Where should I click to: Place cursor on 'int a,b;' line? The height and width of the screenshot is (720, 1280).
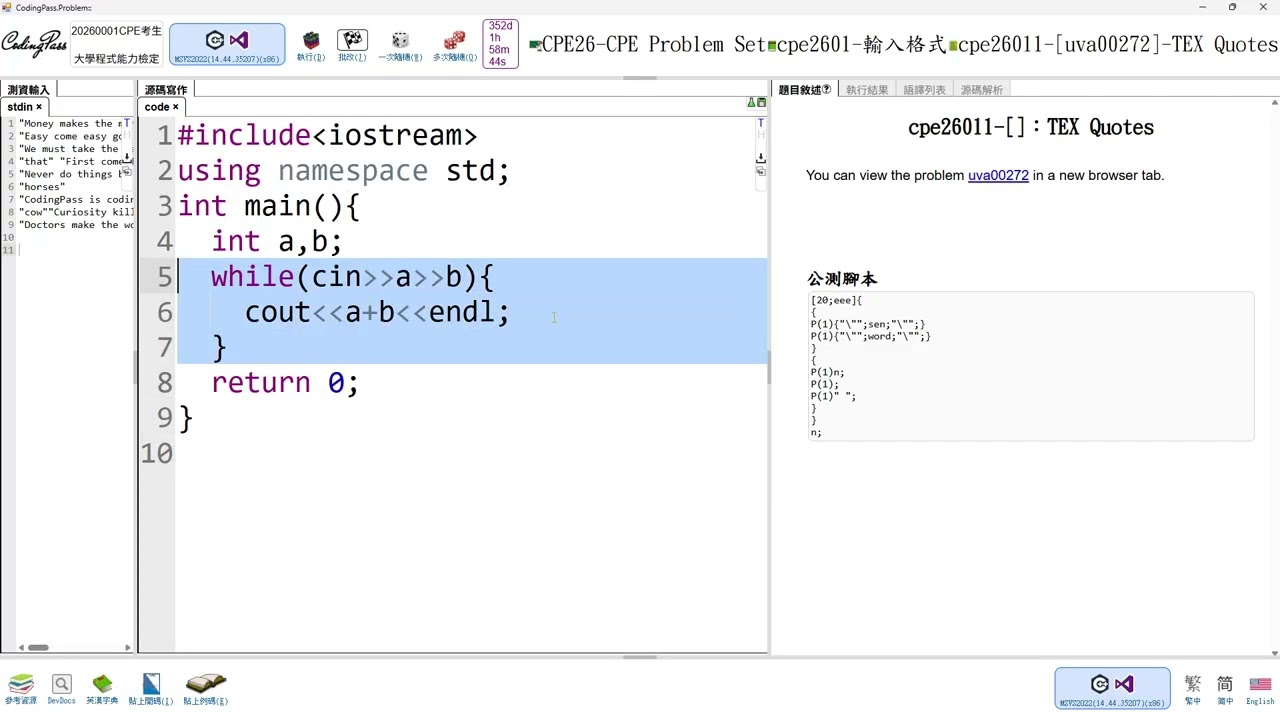(x=276, y=242)
